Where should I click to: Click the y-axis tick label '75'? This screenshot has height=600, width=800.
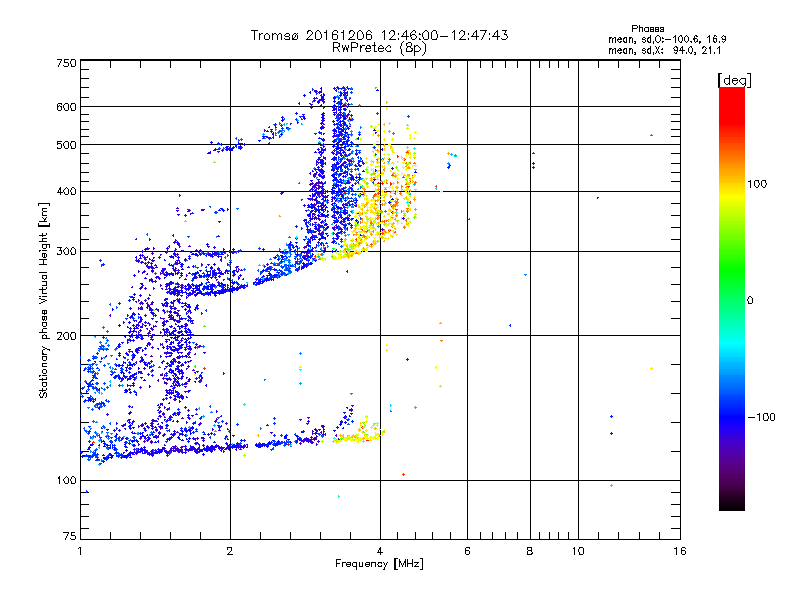(70, 536)
